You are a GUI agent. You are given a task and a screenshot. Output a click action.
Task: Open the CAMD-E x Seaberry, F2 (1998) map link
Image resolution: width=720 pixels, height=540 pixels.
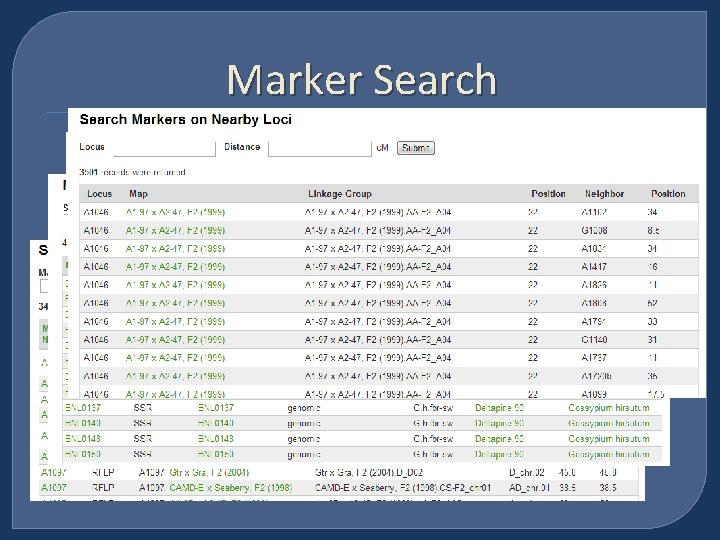231,488
